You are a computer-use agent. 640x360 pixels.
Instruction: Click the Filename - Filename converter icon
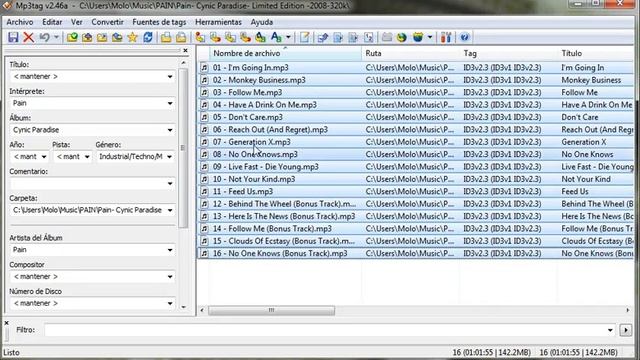(x=230, y=38)
